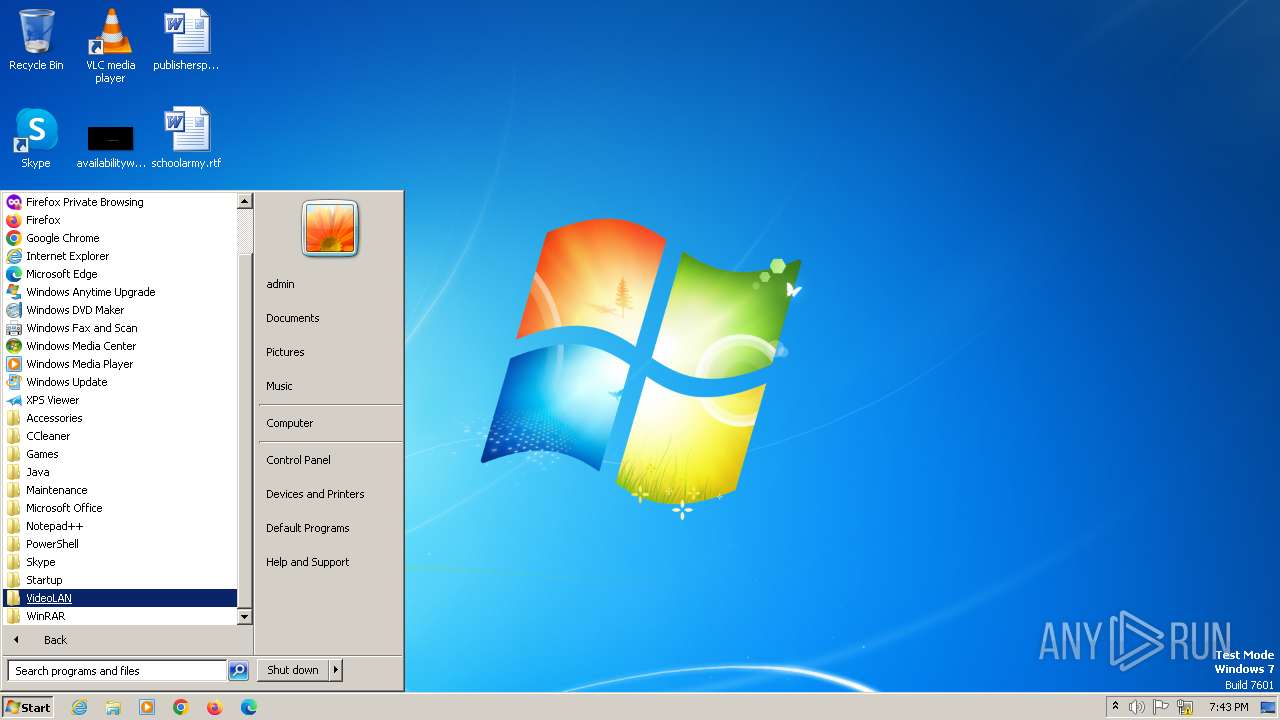Expand the Java folder
1280x720 pixels.
pyautogui.click(x=120, y=472)
